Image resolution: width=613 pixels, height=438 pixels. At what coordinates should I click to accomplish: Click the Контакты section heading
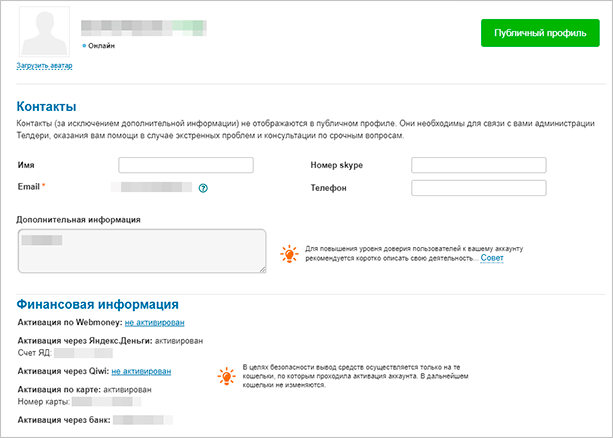tap(47, 106)
